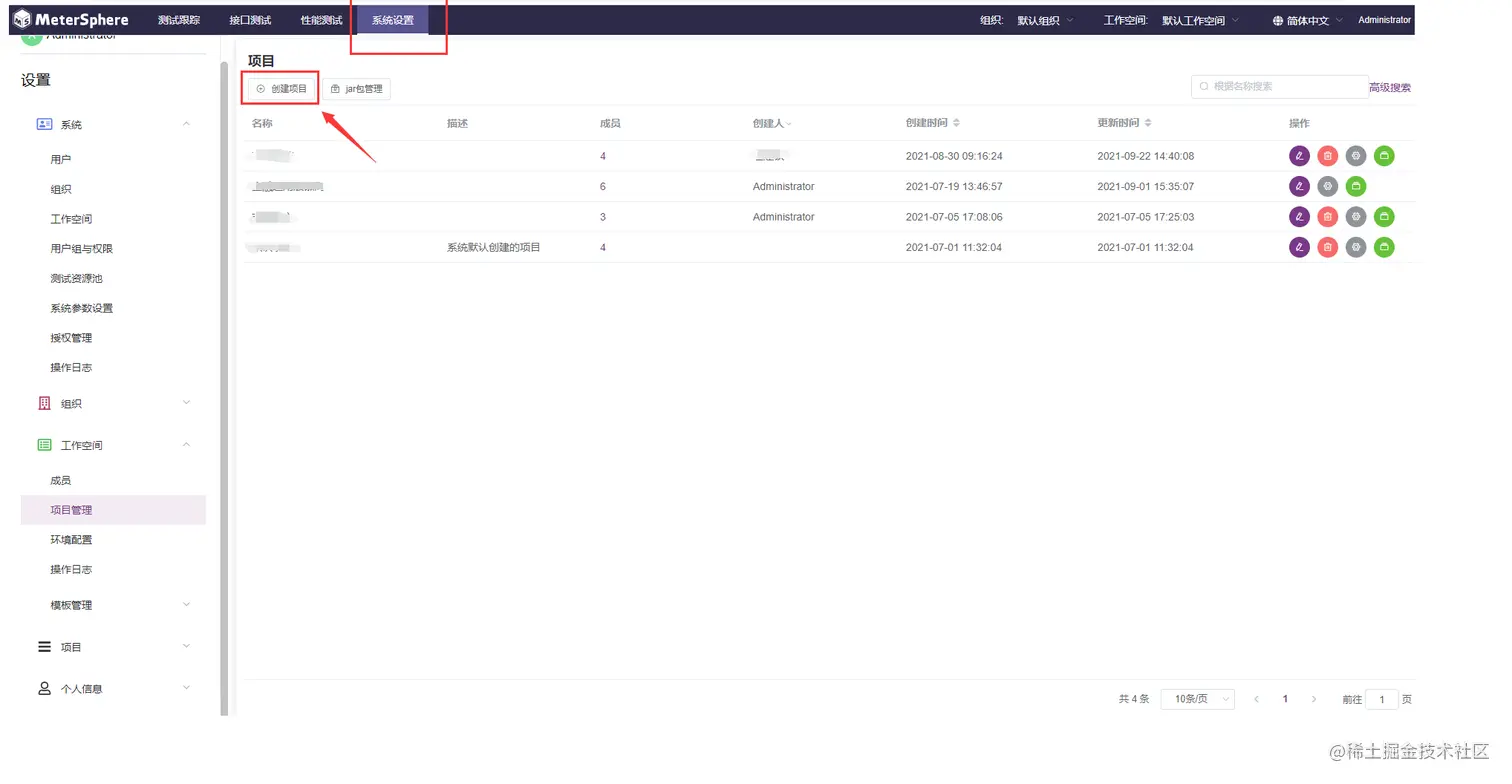Click the 组织 building icon in sidebar

(44, 404)
